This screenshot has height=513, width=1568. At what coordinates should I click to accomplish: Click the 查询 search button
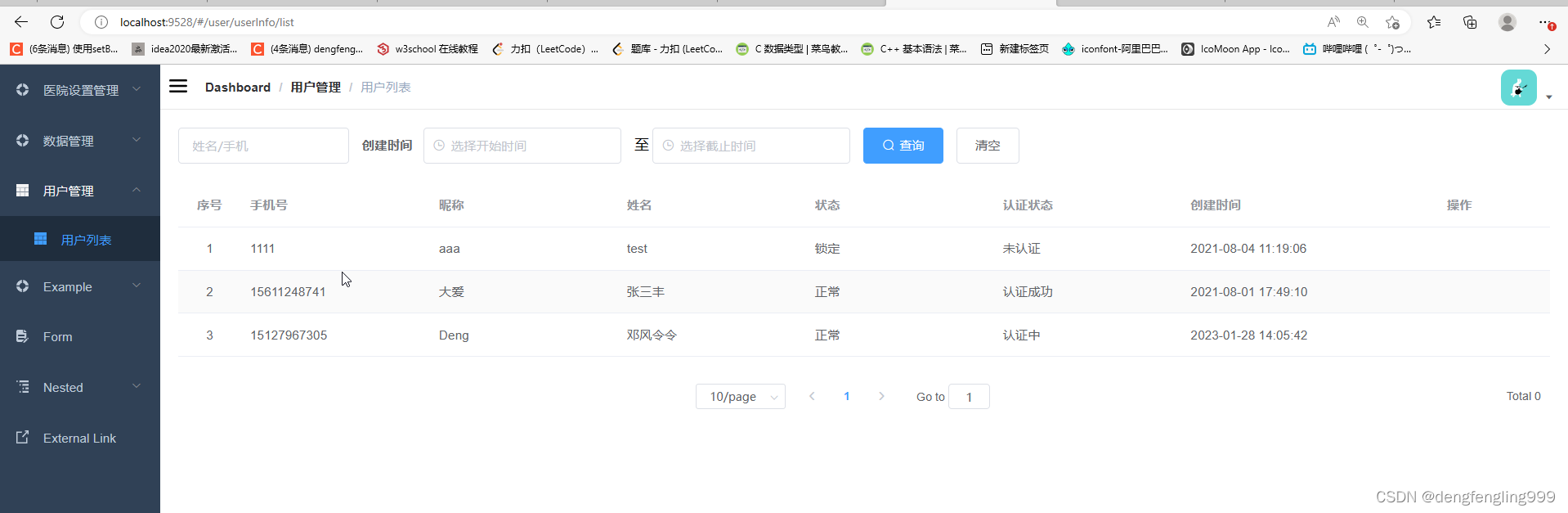pos(903,145)
